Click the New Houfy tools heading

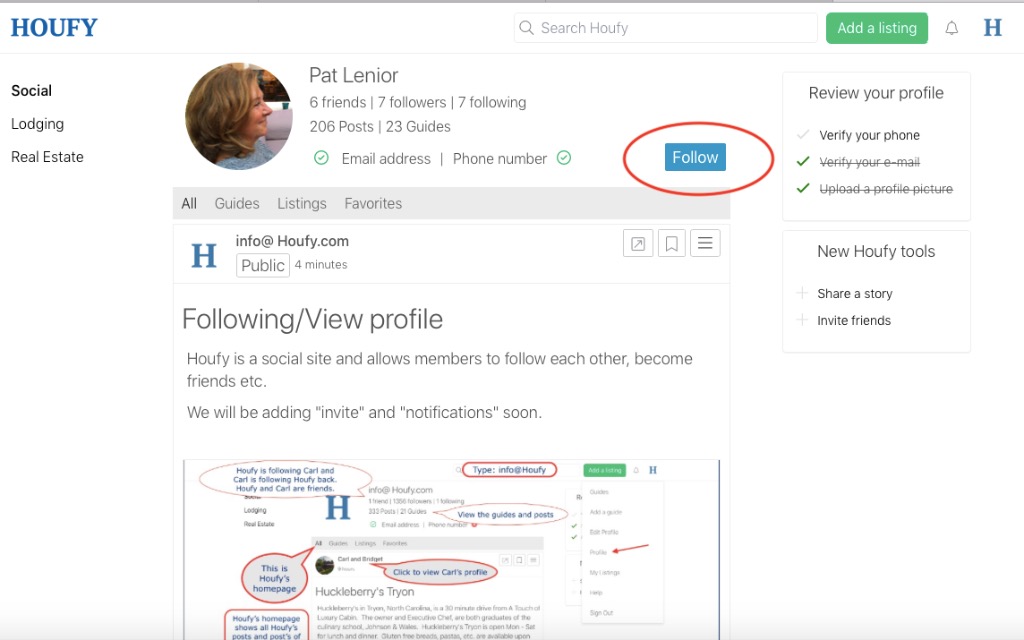click(x=876, y=251)
